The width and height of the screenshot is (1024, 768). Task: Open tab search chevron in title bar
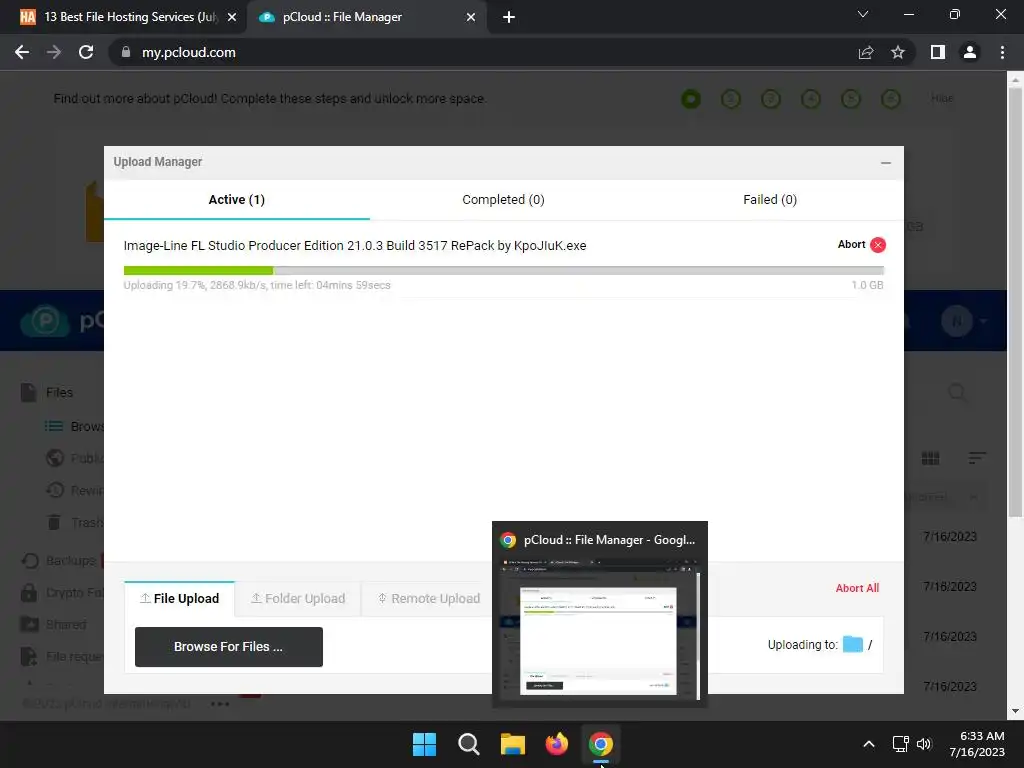(x=863, y=14)
